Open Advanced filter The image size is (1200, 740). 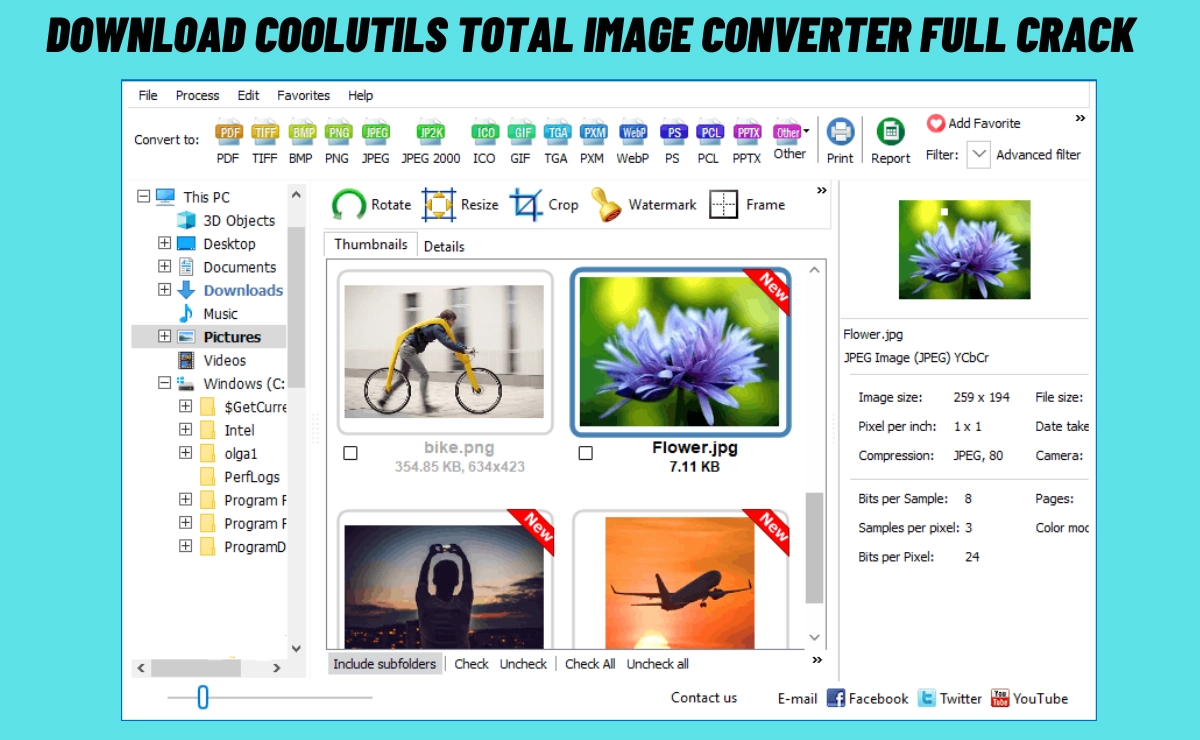coord(1038,154)
